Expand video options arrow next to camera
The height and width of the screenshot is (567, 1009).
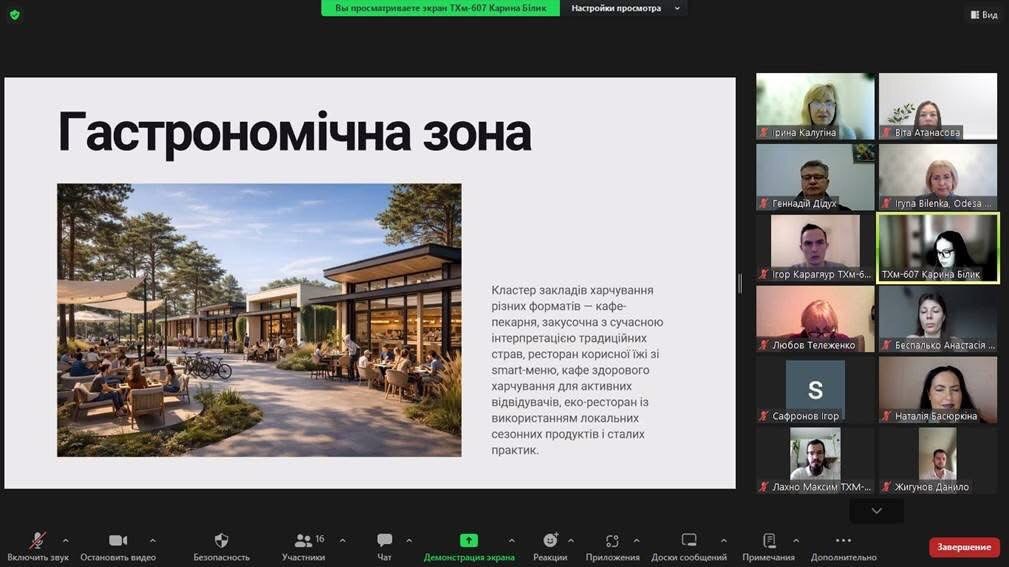click(152, 540)
